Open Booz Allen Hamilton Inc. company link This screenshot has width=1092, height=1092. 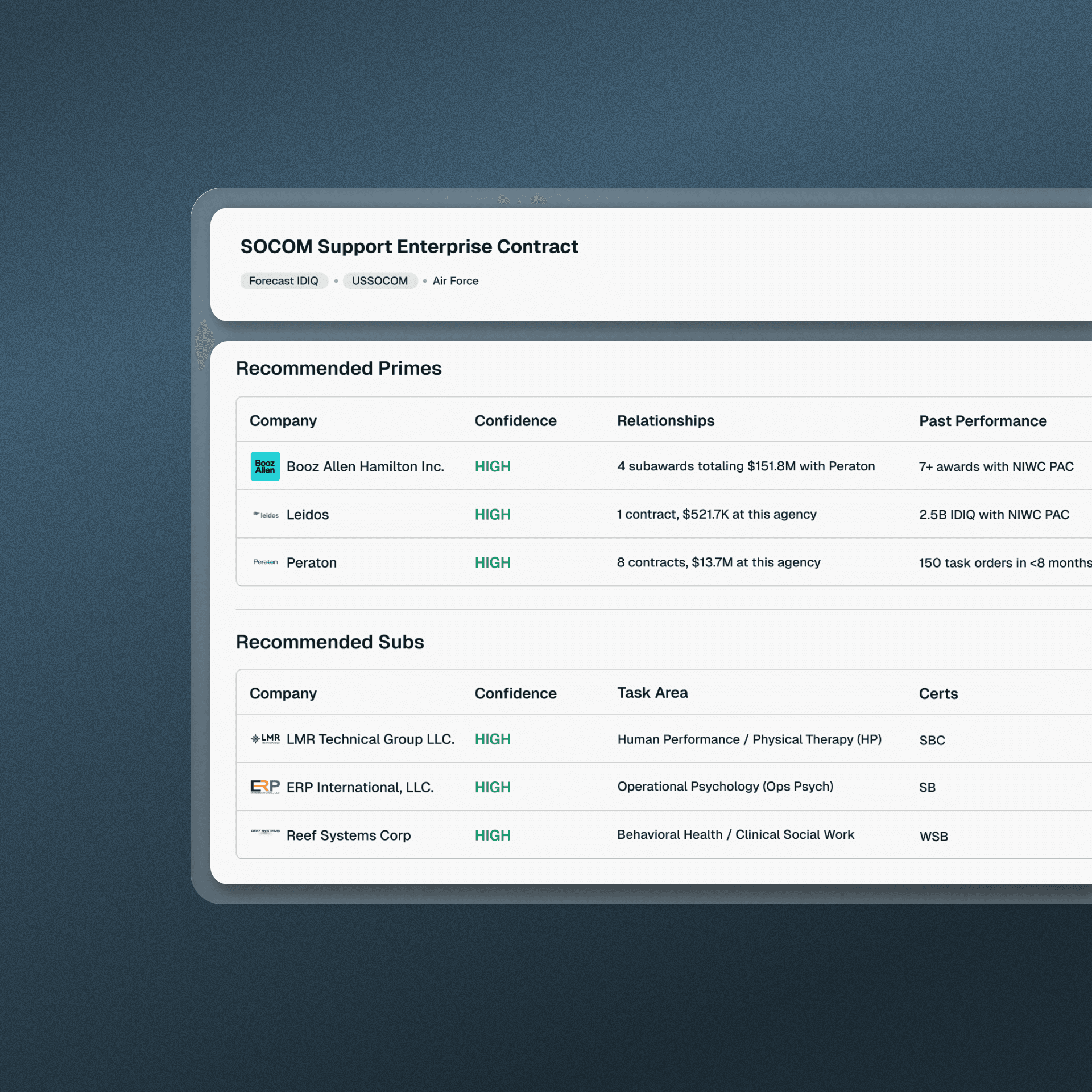pos(365,466)
